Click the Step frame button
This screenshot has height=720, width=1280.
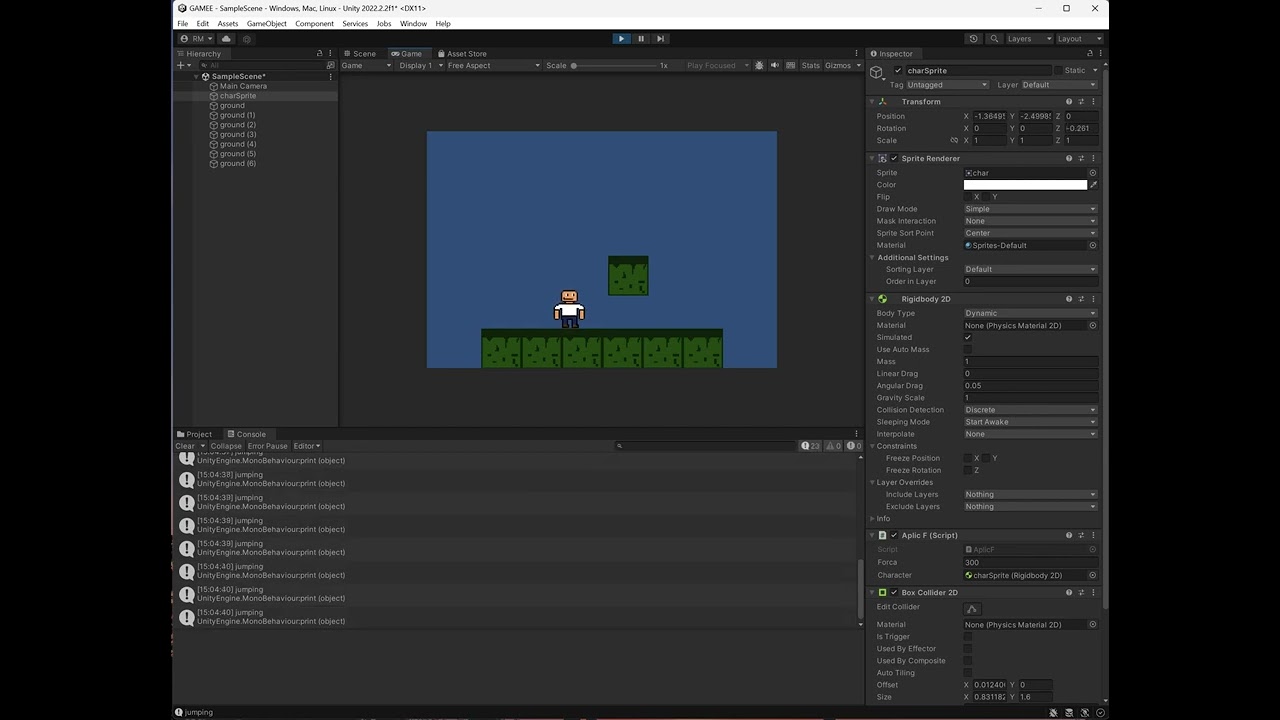coord(659,38)
